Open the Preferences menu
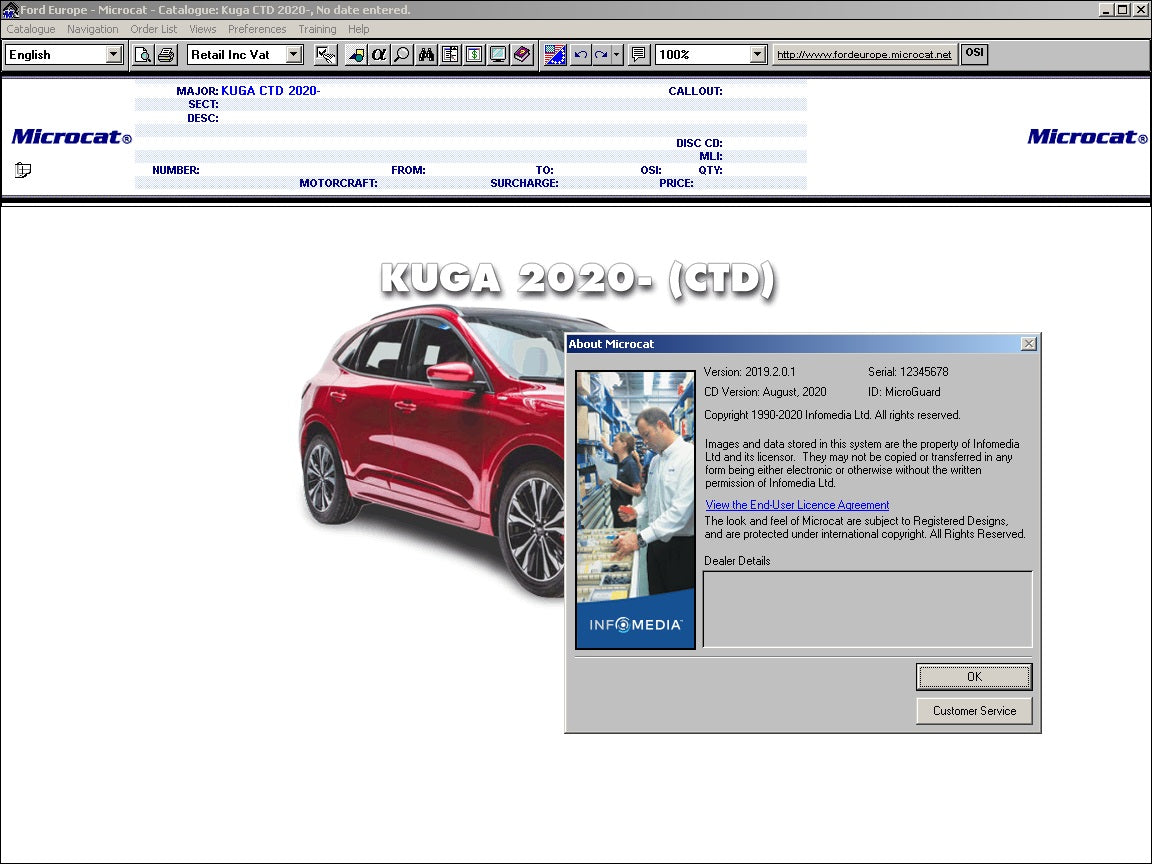This screenshot has height=864, width=1152. (257, 29)
